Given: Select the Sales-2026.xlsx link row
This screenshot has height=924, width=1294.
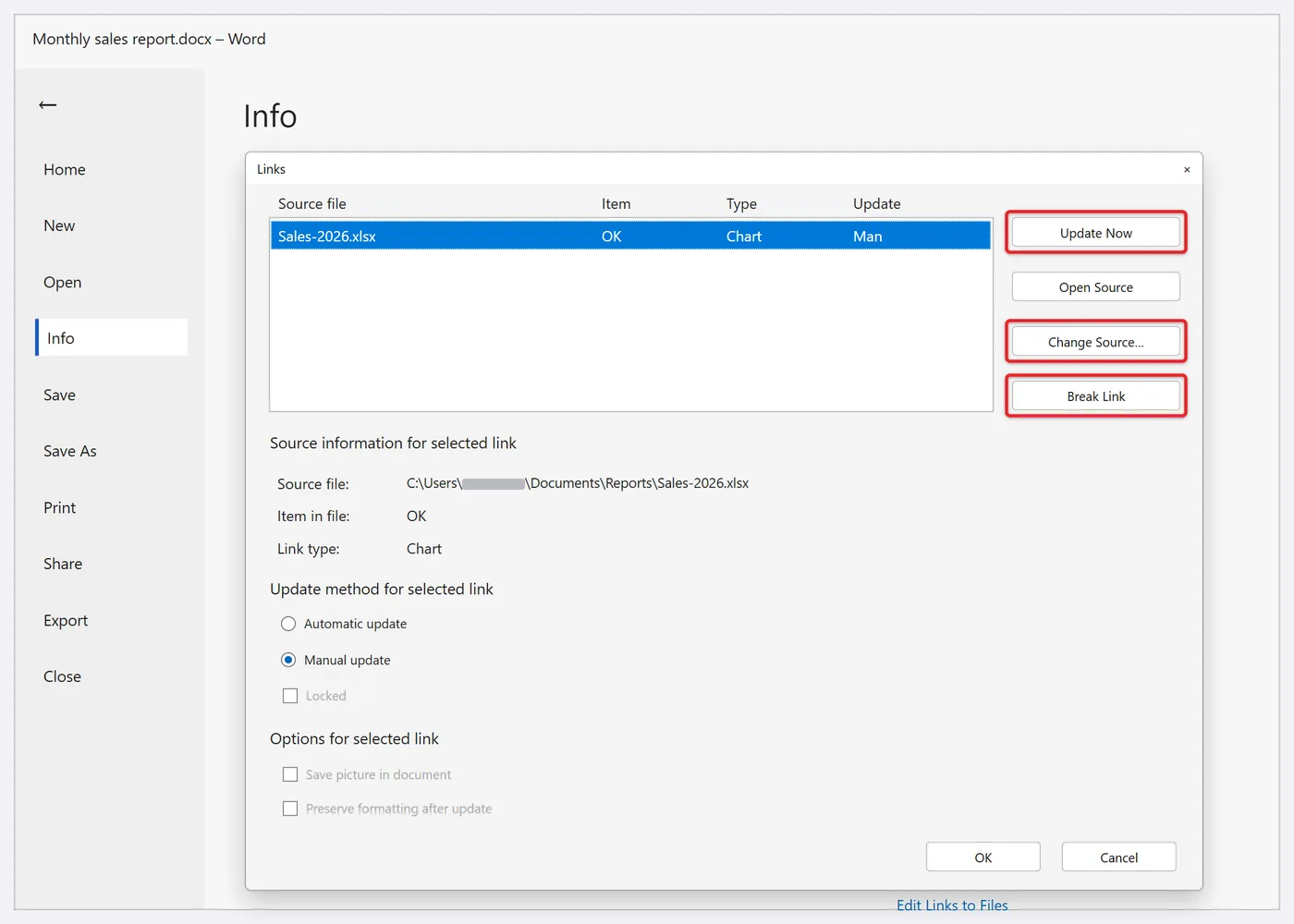Looking at the screenshot, I should (630, 236).
